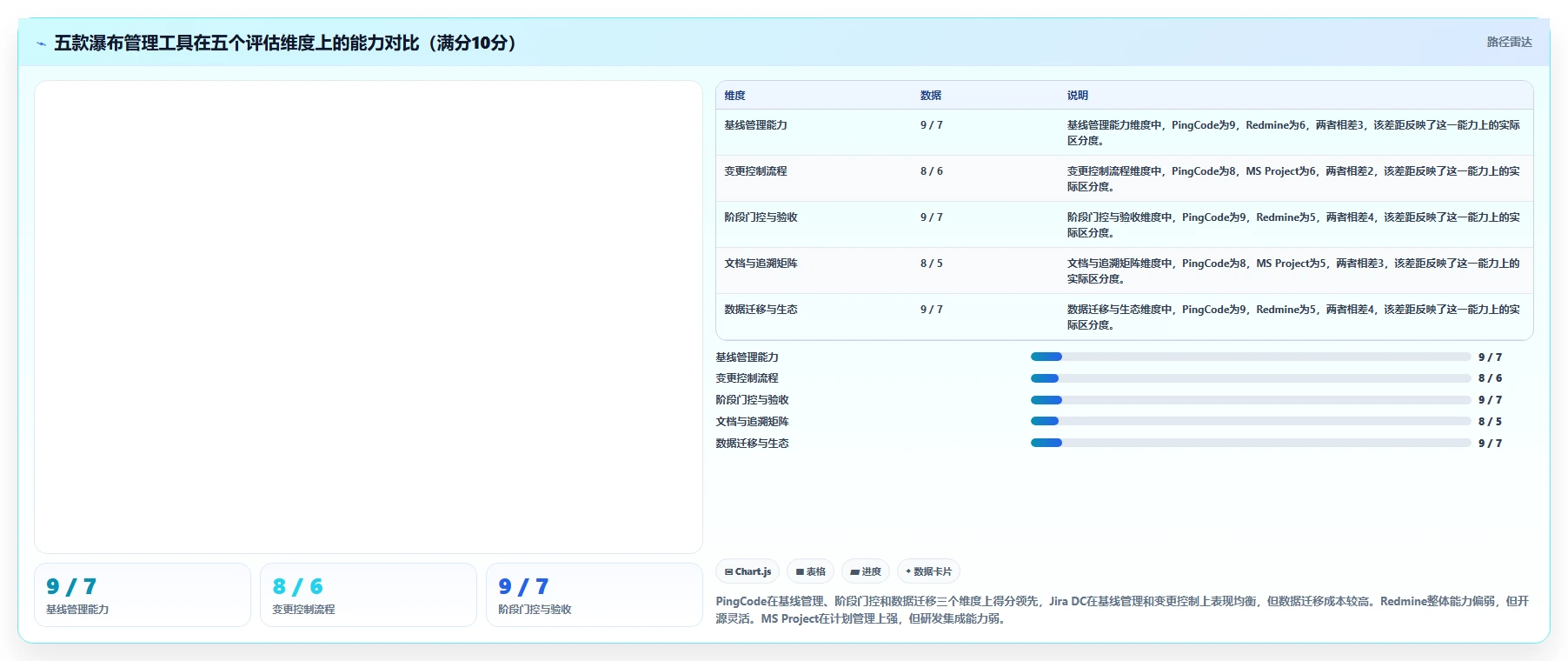Select 基线管理能力 cell in the table

[x=756, y=125]
